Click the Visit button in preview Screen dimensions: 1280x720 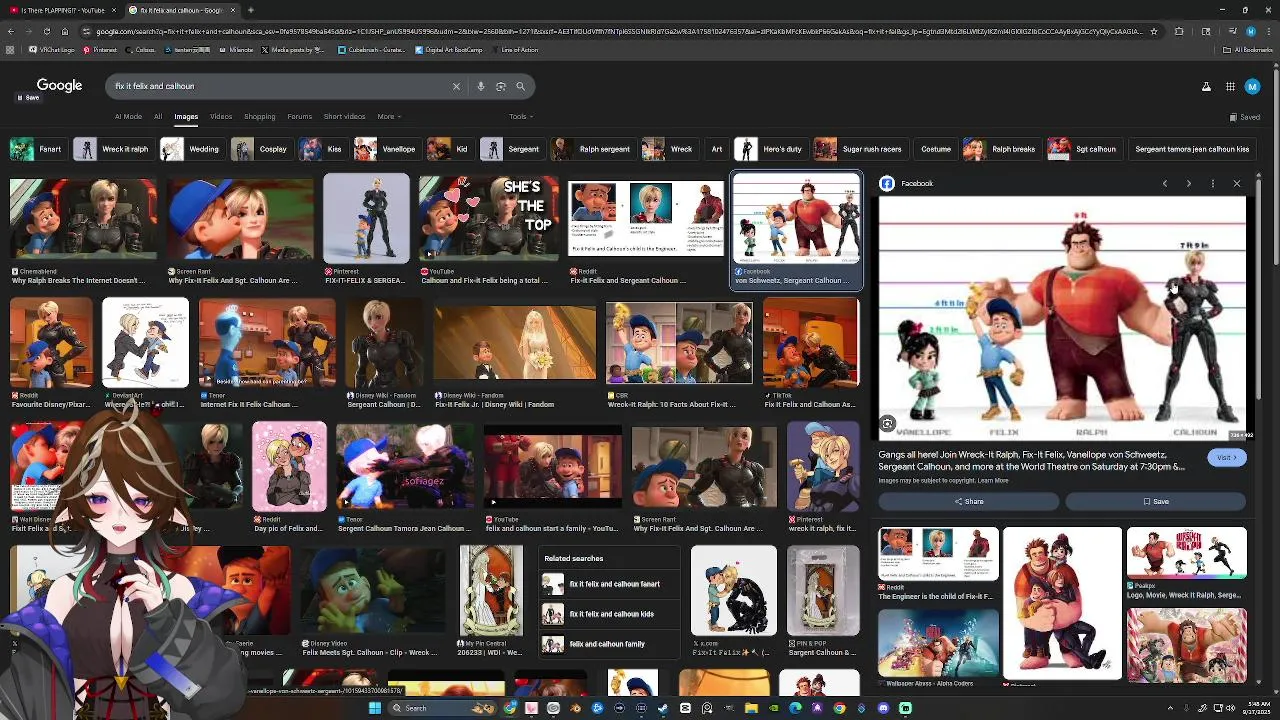pos(1226,458)
